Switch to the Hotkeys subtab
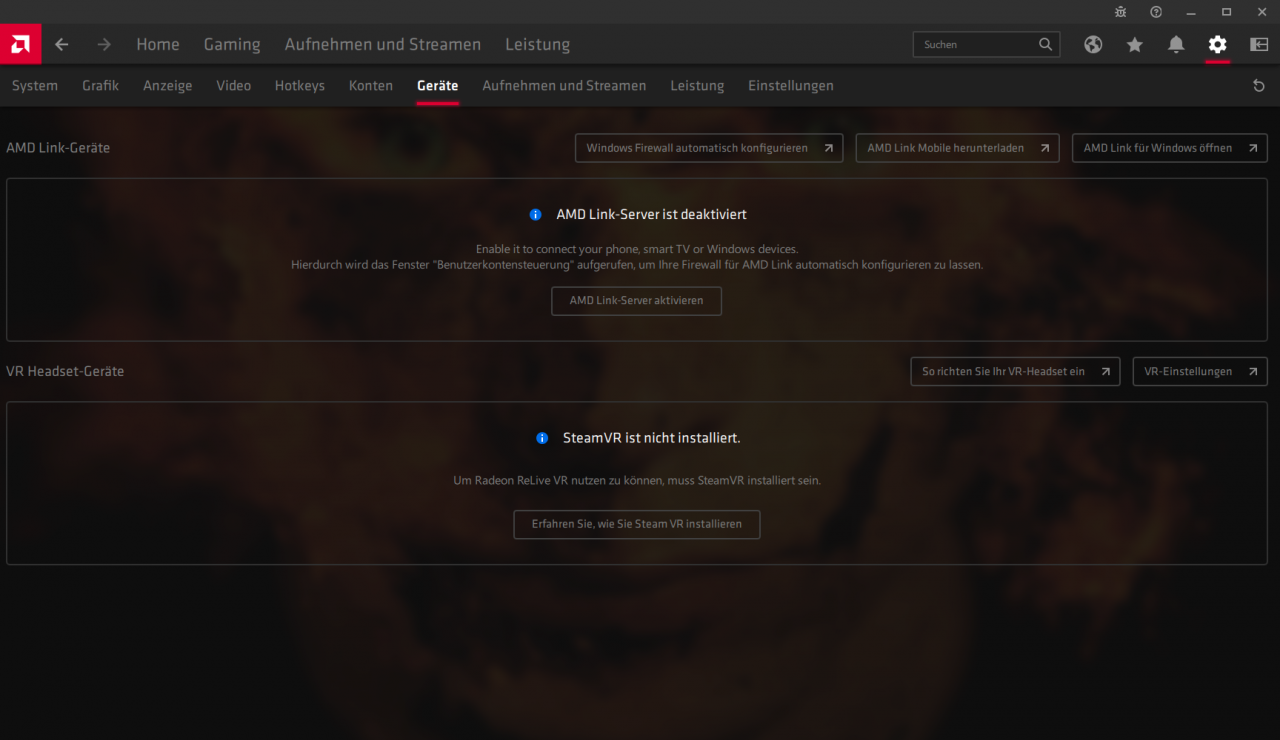Viewport: 1280px width, 740px height. tap(300, 86)
